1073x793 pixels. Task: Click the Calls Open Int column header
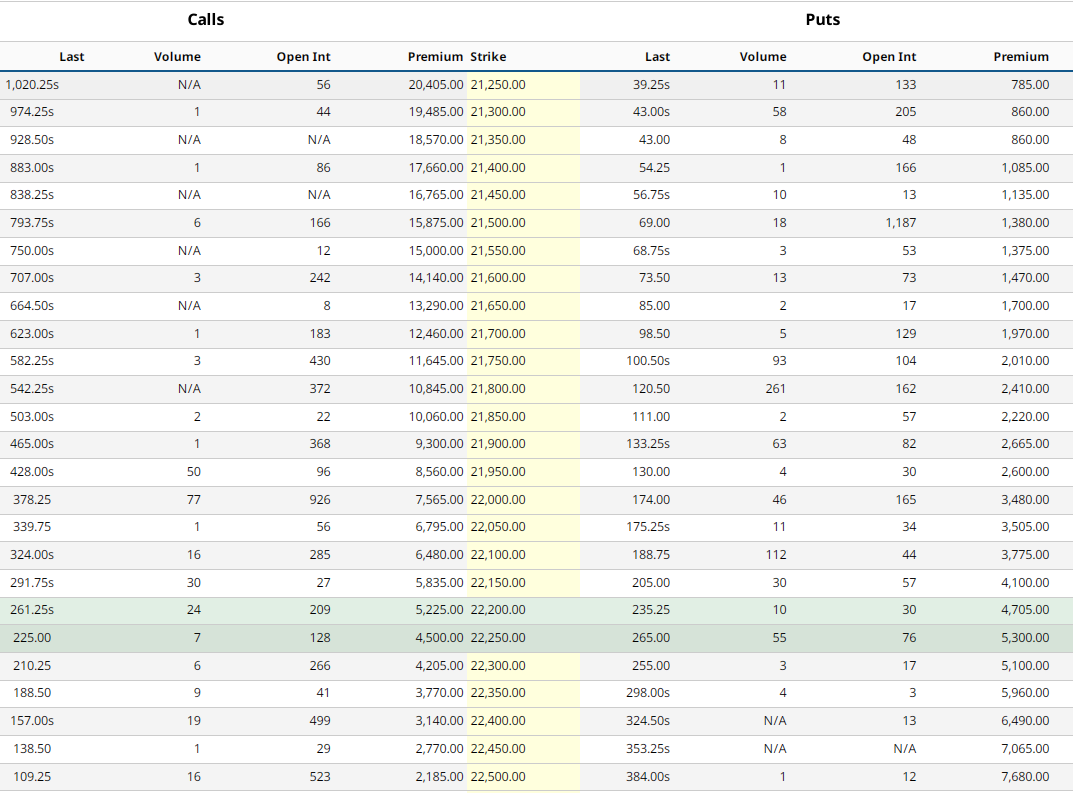(x=303, y=57)
